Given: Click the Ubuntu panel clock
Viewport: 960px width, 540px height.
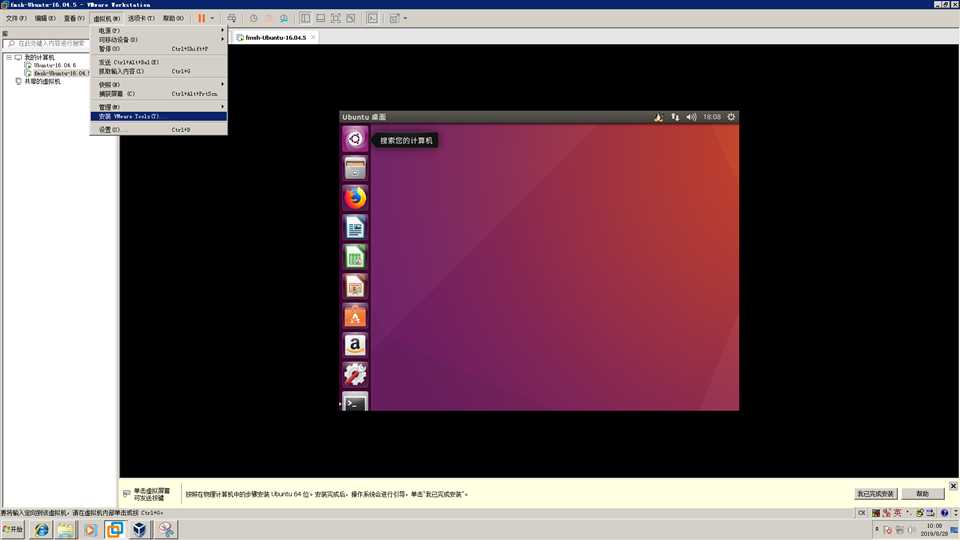Looking at the screenshot, I should pos(711,117).
